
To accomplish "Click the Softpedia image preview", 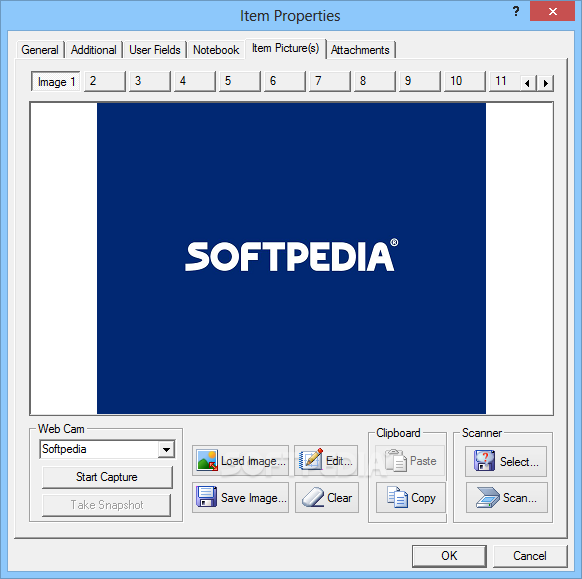I will [291, 258].
